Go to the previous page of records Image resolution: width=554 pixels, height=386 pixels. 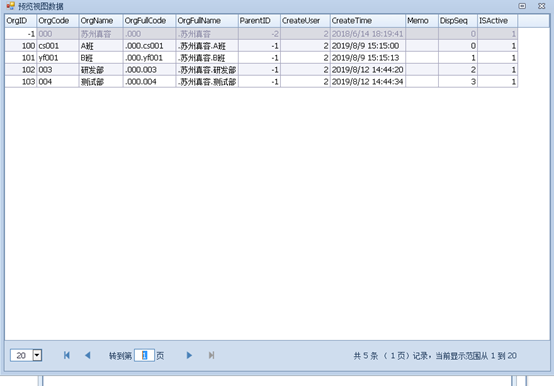pyautogui.click(x=88, y=355)
